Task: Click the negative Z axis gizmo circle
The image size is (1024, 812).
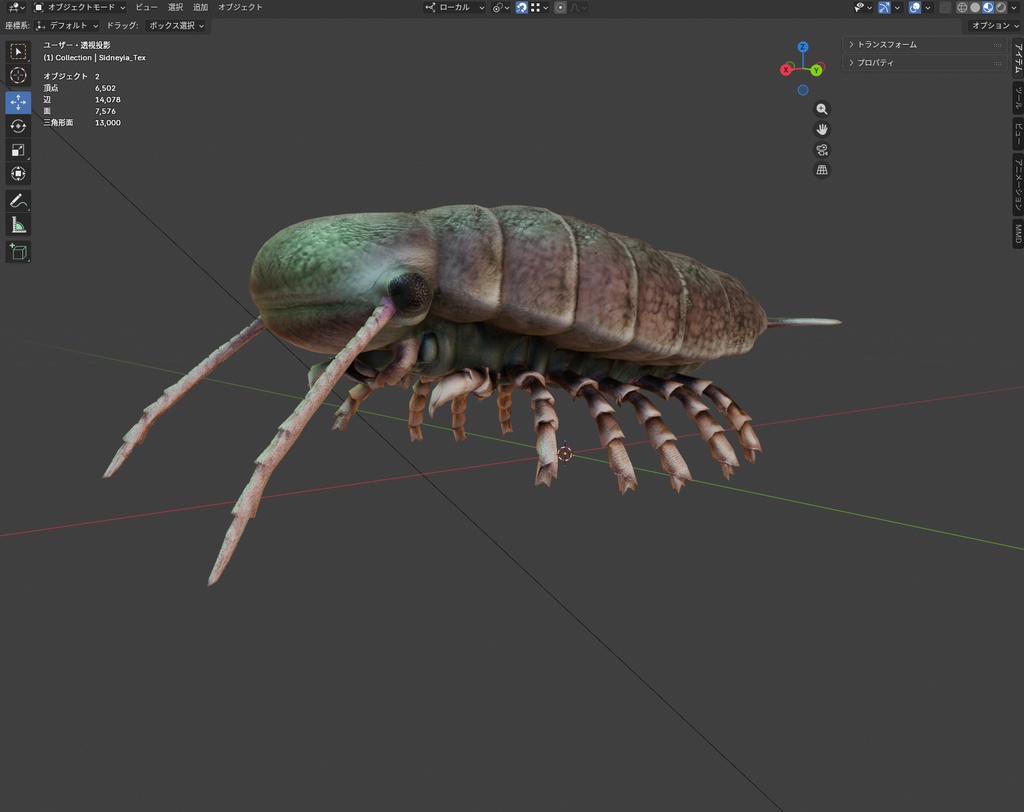Action: [x=803, y=90]
